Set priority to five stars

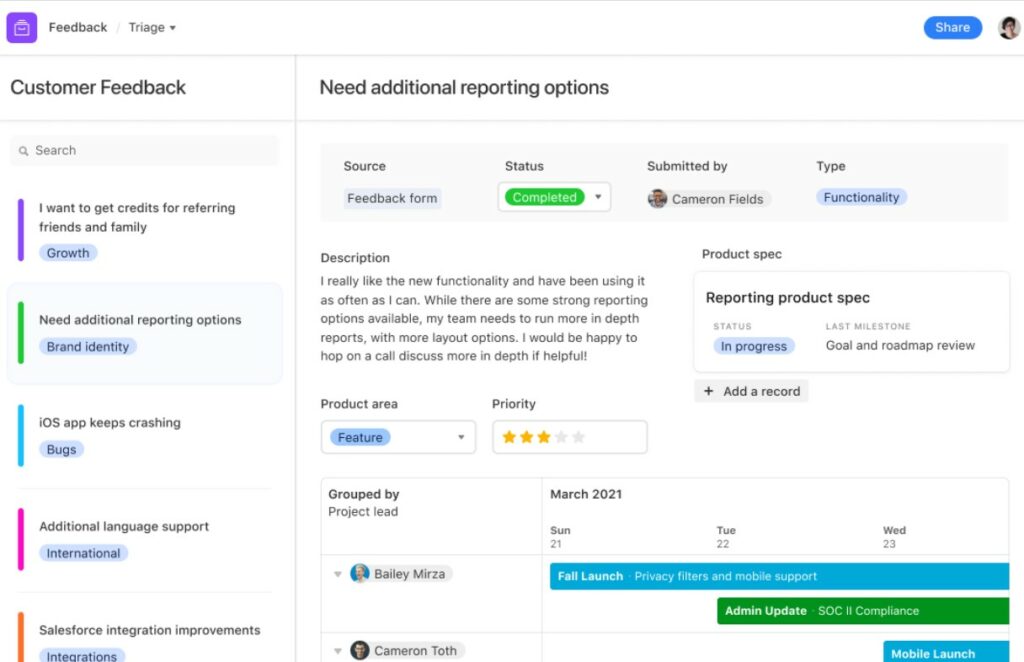[x=578, y=437]
